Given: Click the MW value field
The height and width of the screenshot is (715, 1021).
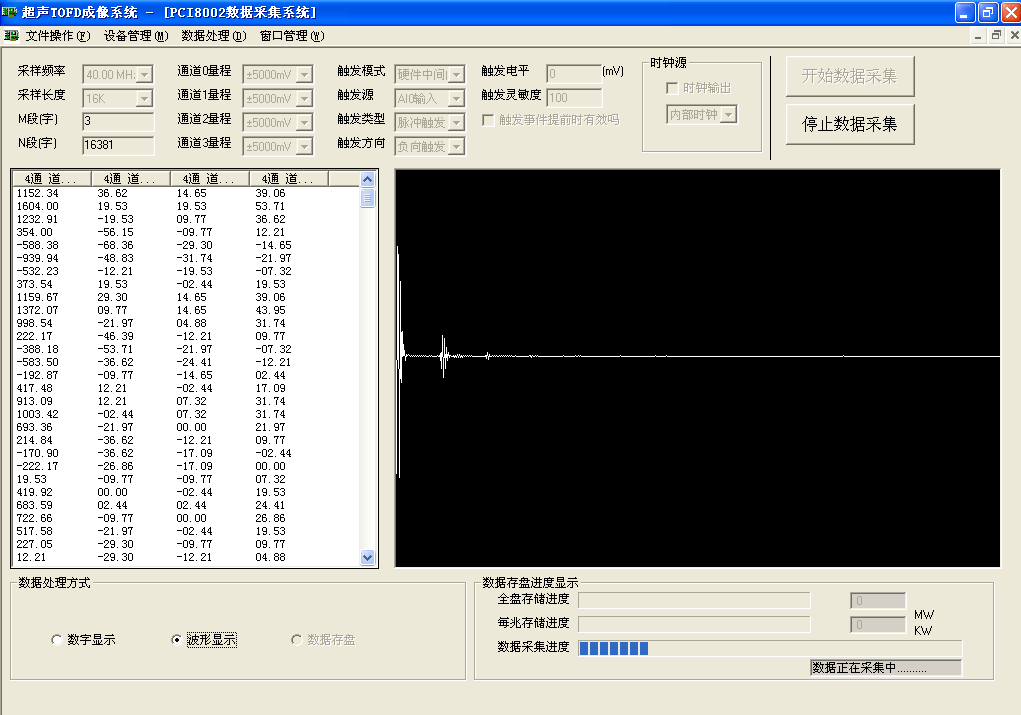Looking at the screenshot, I should point(878,601).
